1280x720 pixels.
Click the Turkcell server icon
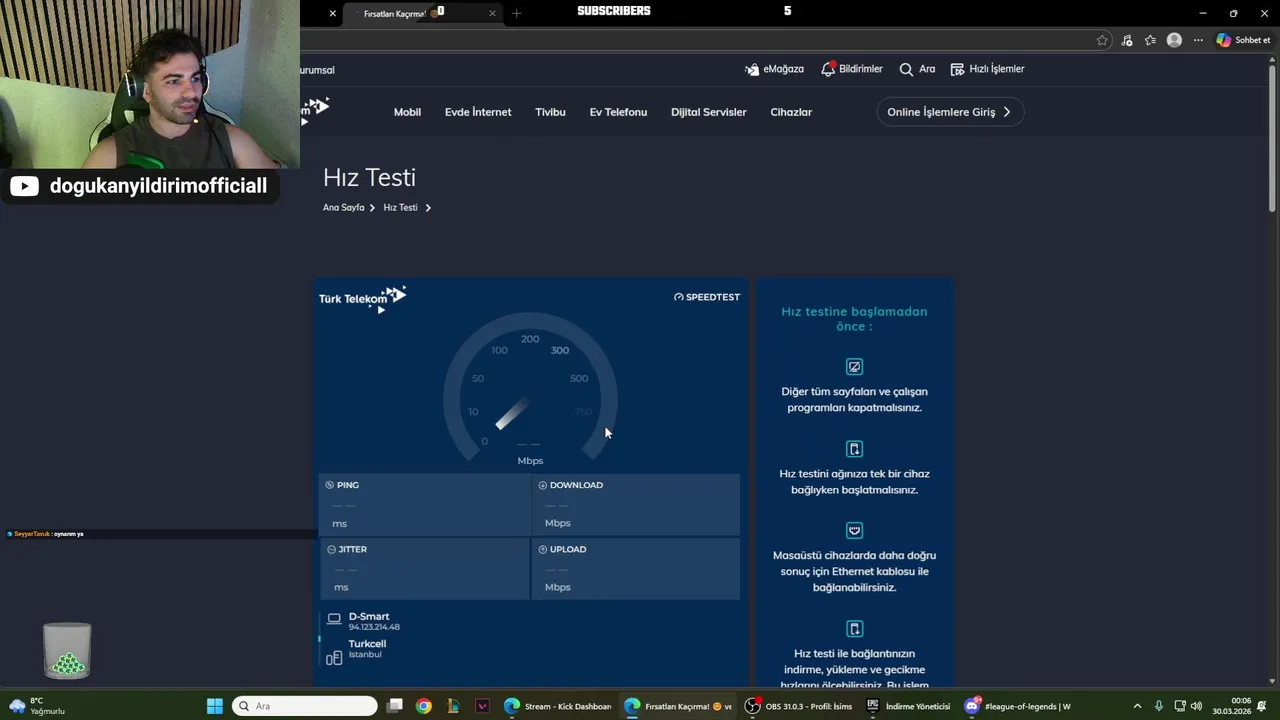pos(334,657)
